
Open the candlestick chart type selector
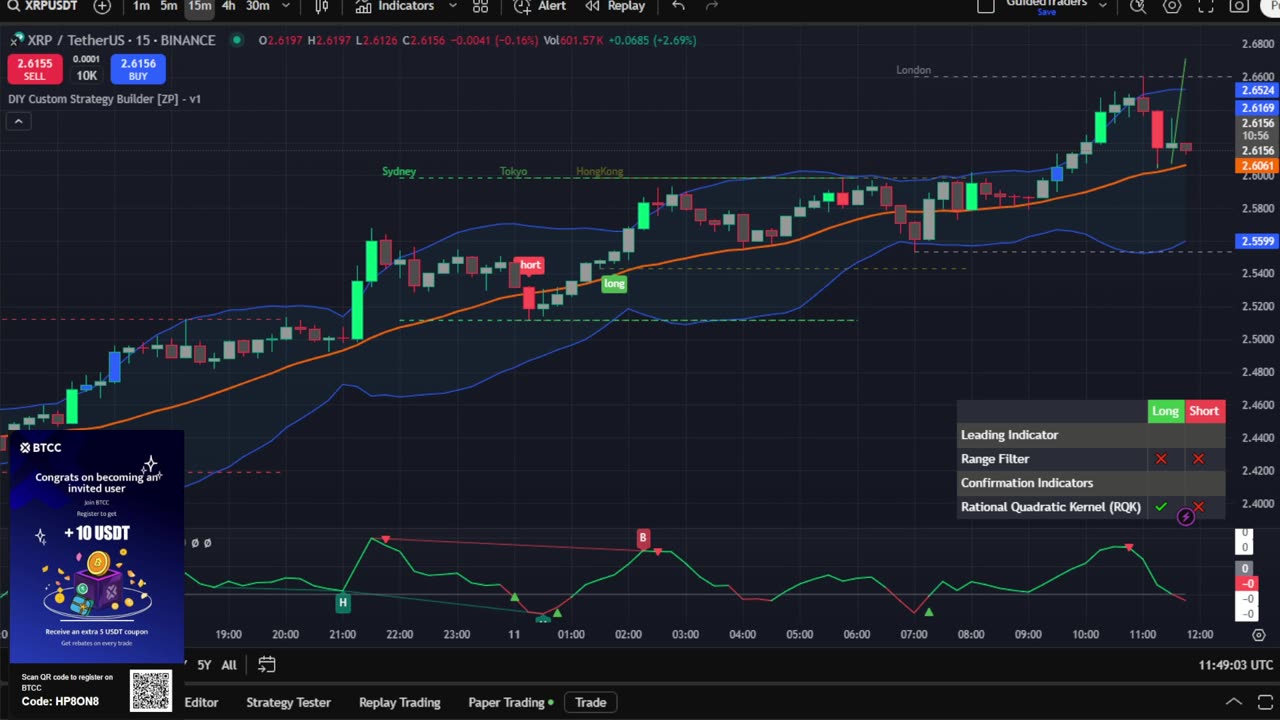(322, 6)
